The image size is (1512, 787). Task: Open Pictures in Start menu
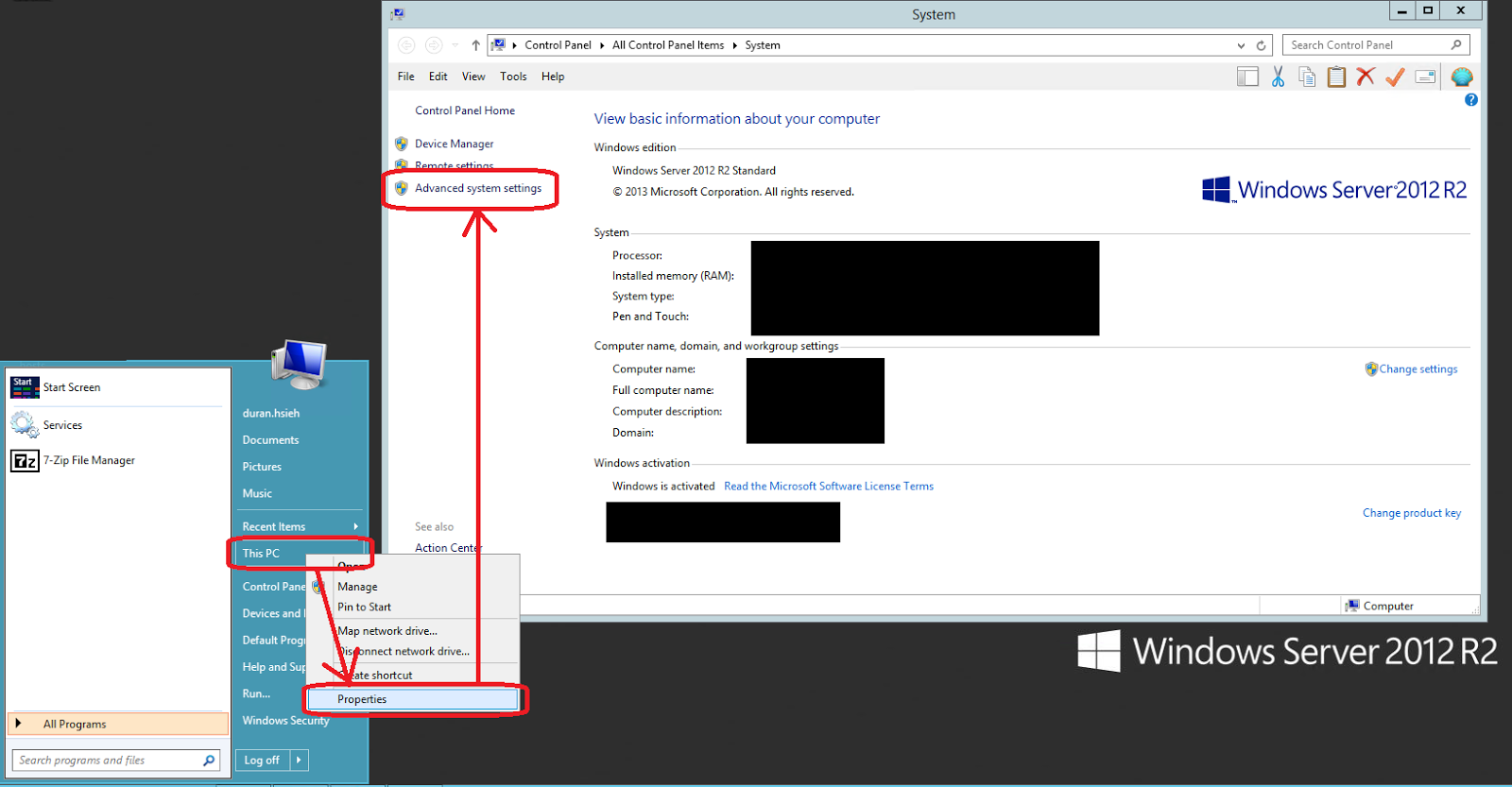coord(262,467)
